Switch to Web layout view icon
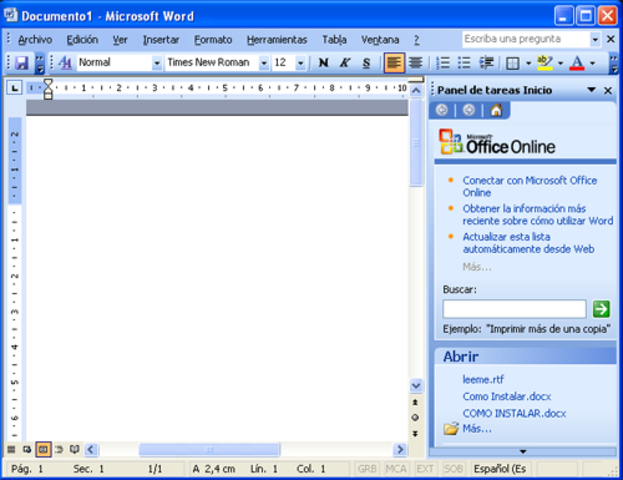The image size is (623, 480). coord(27,449)
